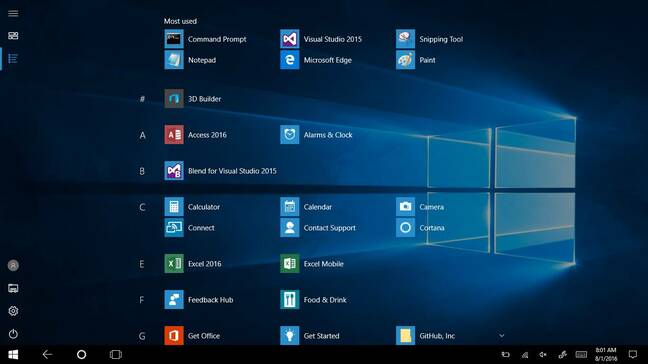This screenshot has height=364, width=648.
Task: Open the GitHub, Inc folder icon
Action: (405, 335)
